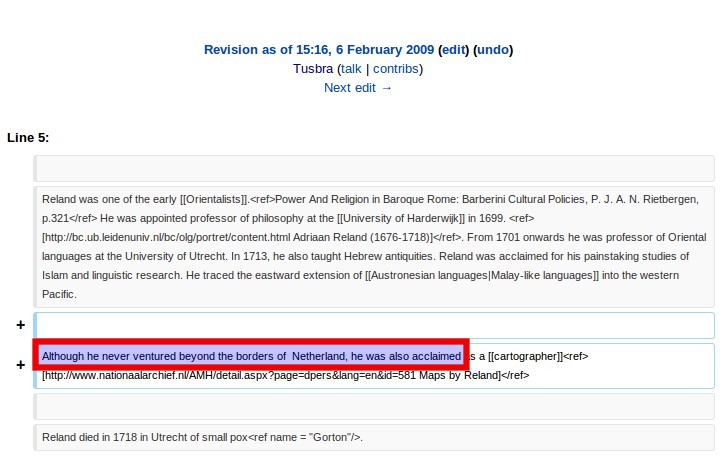View Tusbra's 'contribs' link

click(395, 69)
